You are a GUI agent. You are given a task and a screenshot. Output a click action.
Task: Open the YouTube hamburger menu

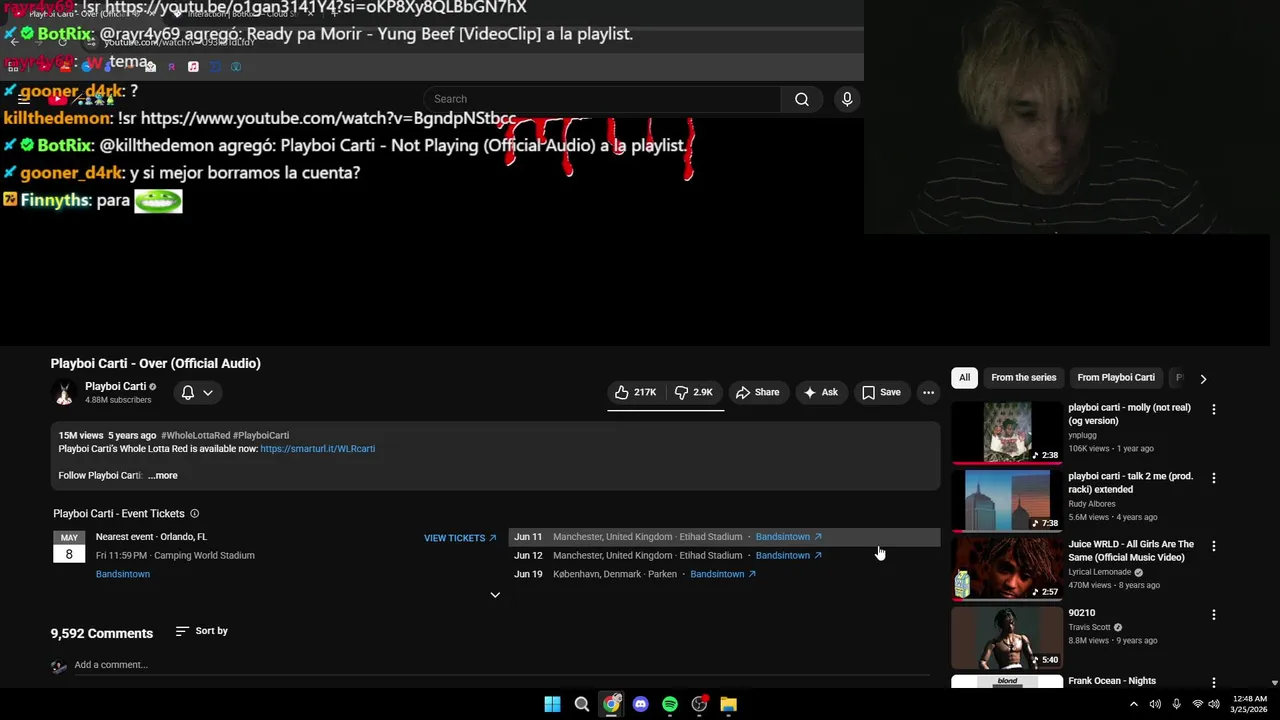point(23,99)
